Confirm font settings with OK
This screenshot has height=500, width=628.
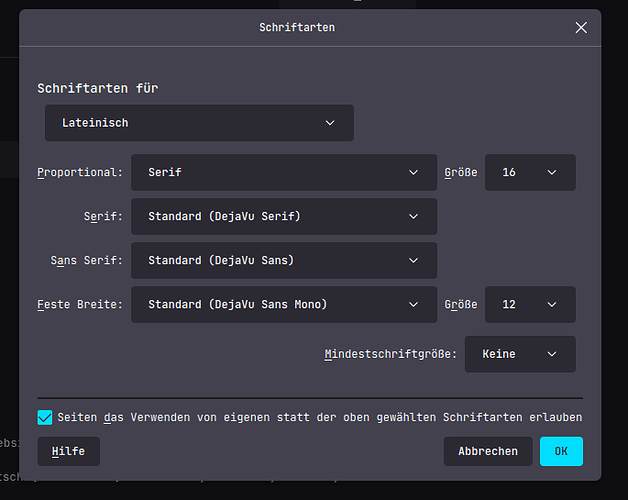click(x=561, y=451)
